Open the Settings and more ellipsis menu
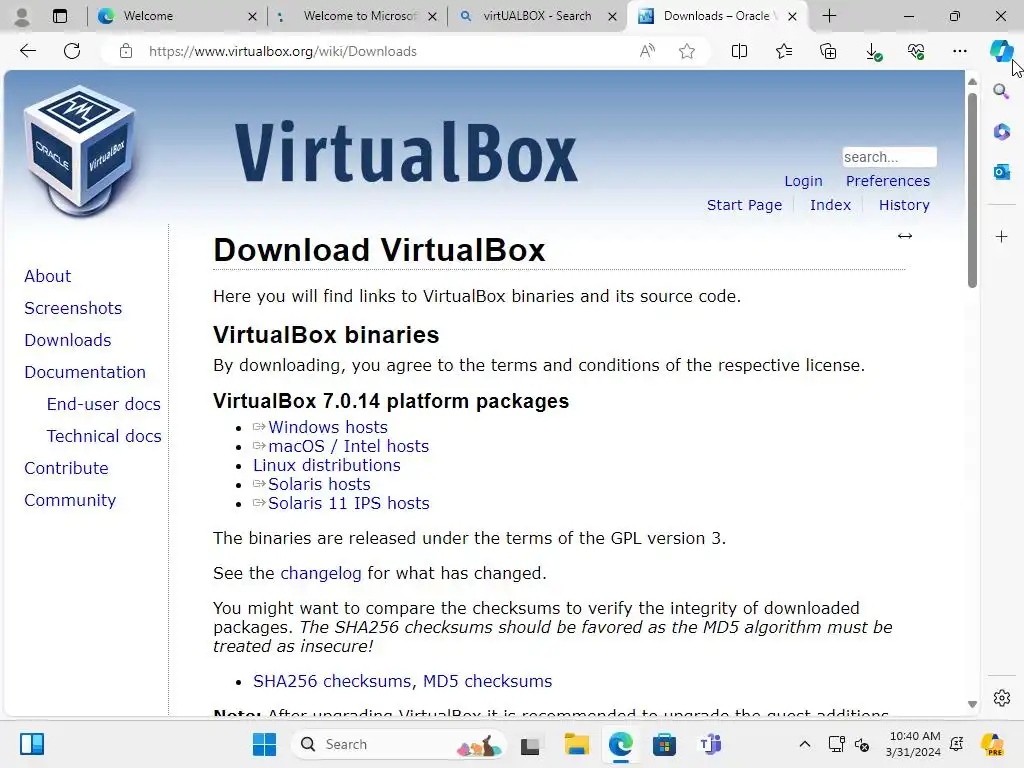Viewport: 1024px width, 768px height. pos(959,51)
